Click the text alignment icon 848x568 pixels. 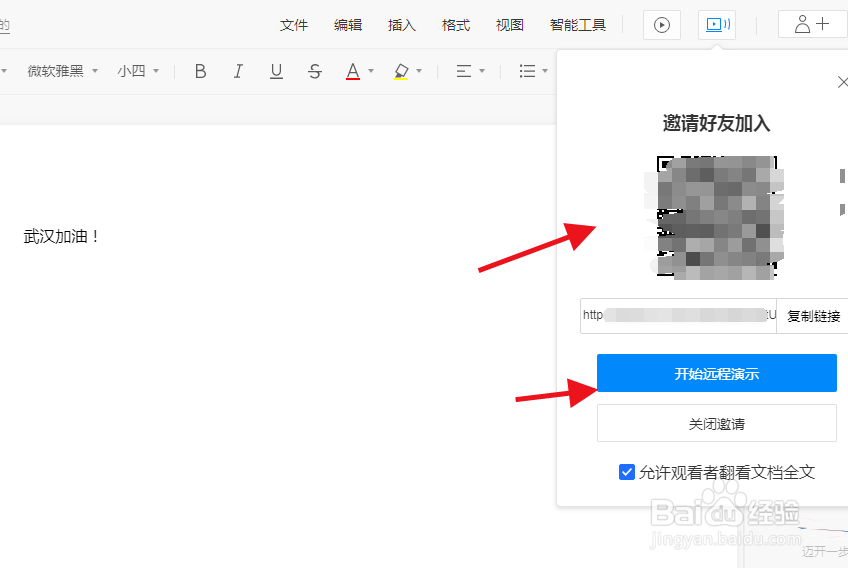point(463,71)
